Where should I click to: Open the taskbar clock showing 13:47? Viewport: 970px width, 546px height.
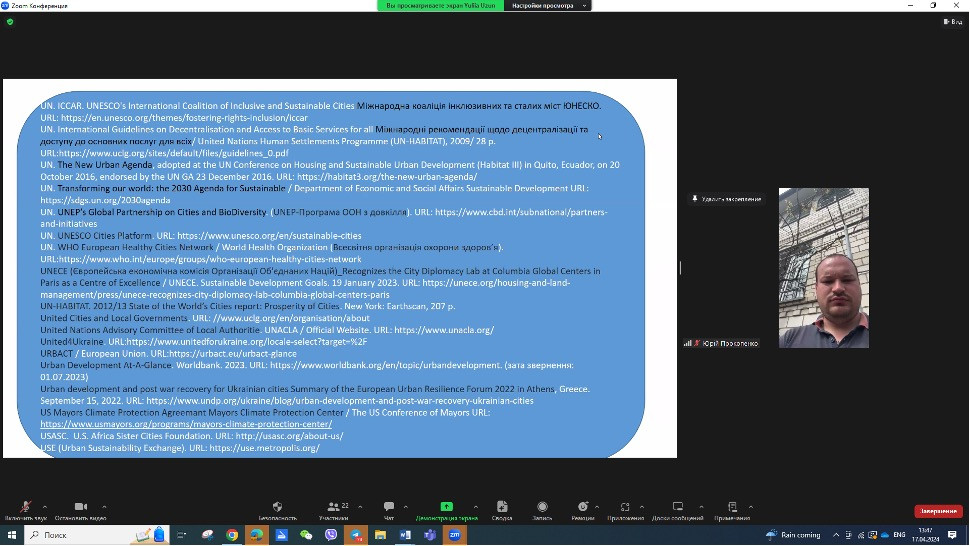(925, 535)
